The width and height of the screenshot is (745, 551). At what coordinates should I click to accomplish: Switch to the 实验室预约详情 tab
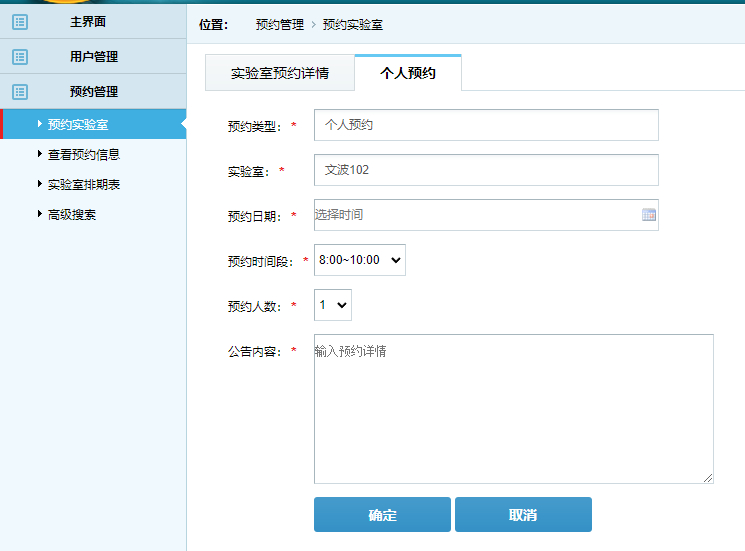pyautogui.click(x=279, y=74)
